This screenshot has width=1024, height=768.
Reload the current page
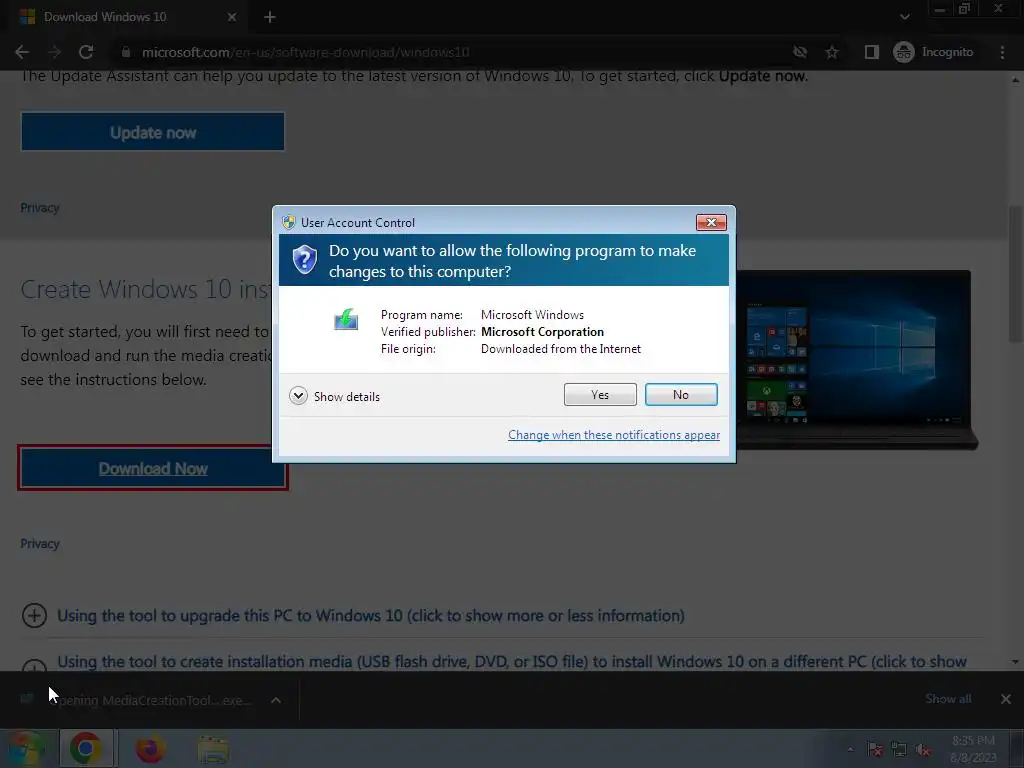click(x=86, y=52)
